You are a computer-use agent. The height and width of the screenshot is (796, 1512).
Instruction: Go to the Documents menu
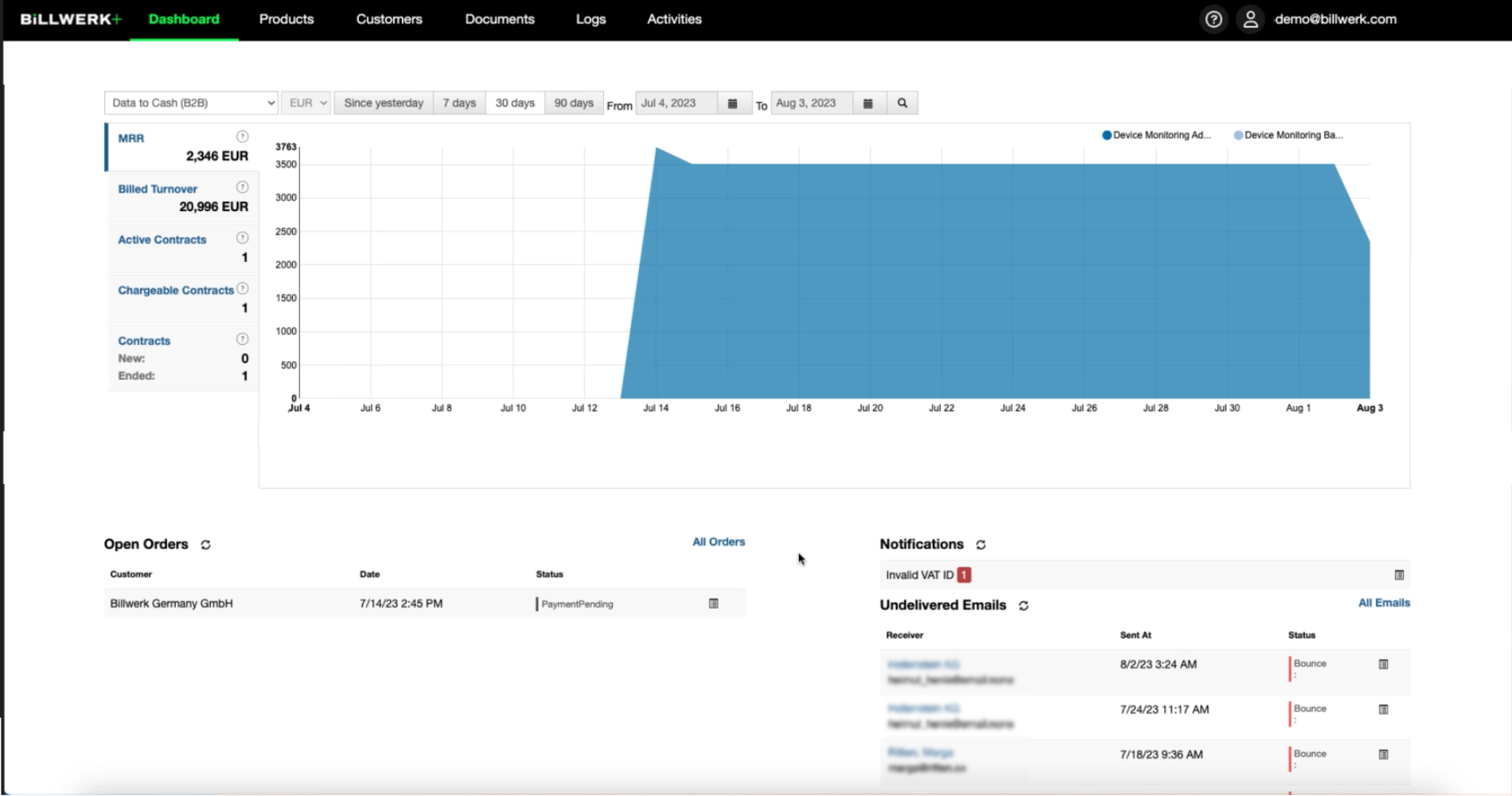[499, 19]
